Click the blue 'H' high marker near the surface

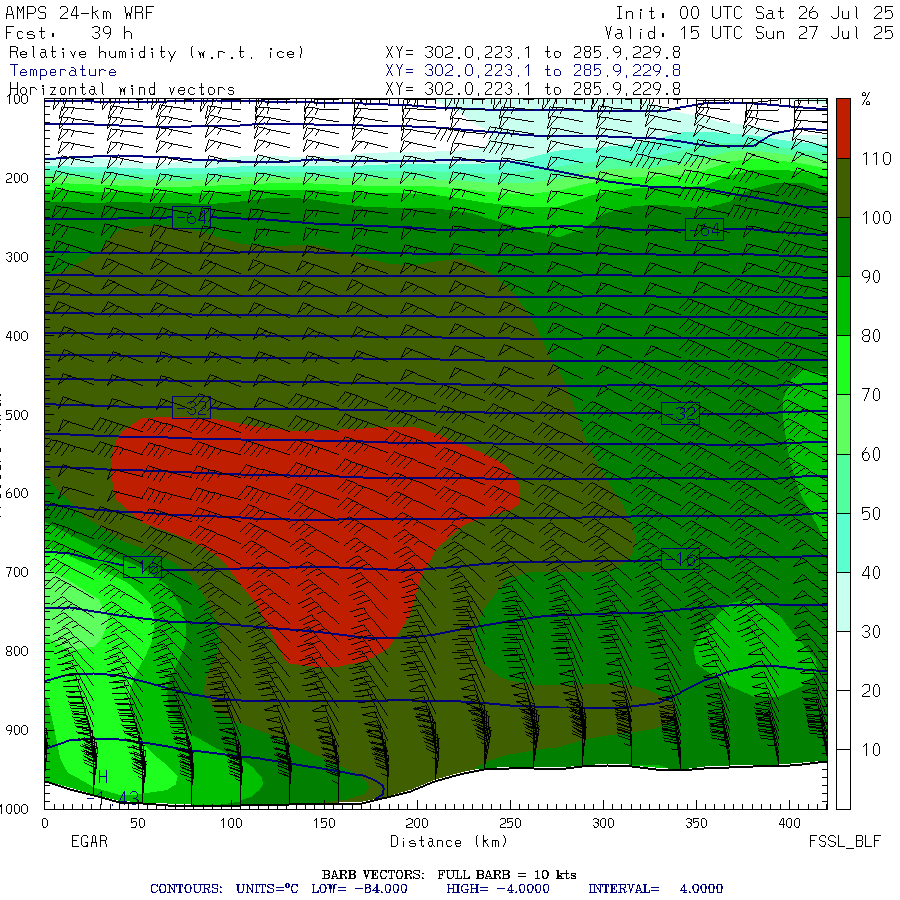[103, 778]
